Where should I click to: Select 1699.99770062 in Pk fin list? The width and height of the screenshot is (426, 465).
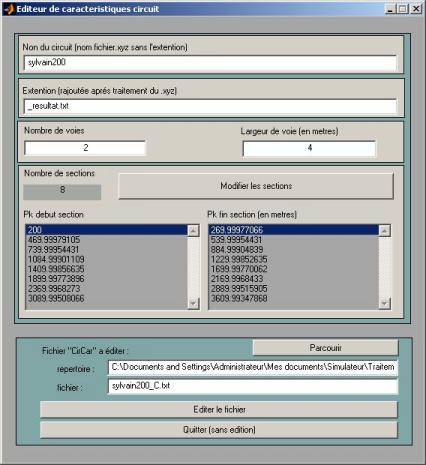(x=294, y=269)
